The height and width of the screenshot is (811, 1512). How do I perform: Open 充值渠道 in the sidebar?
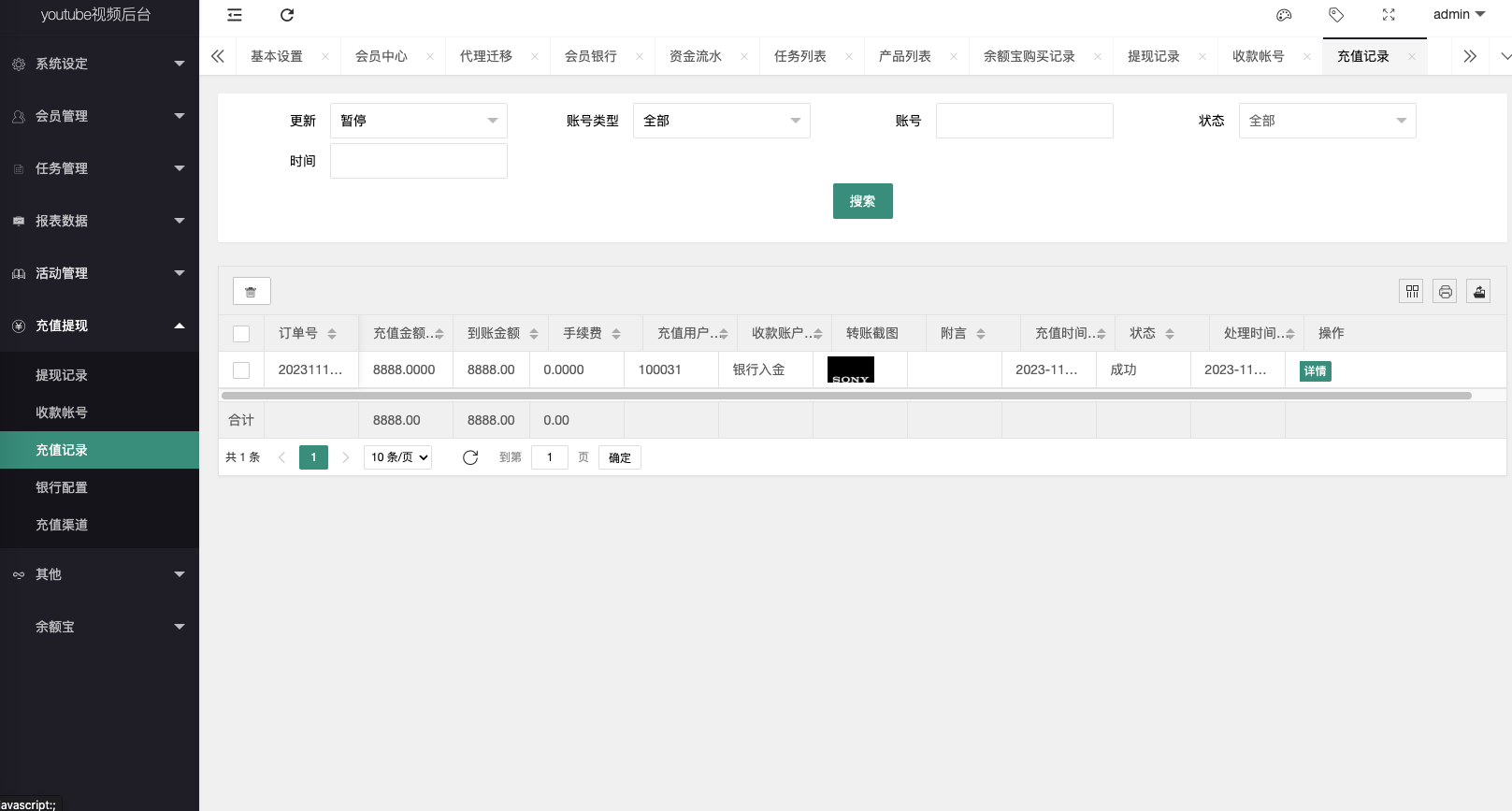tap(99, 525)
